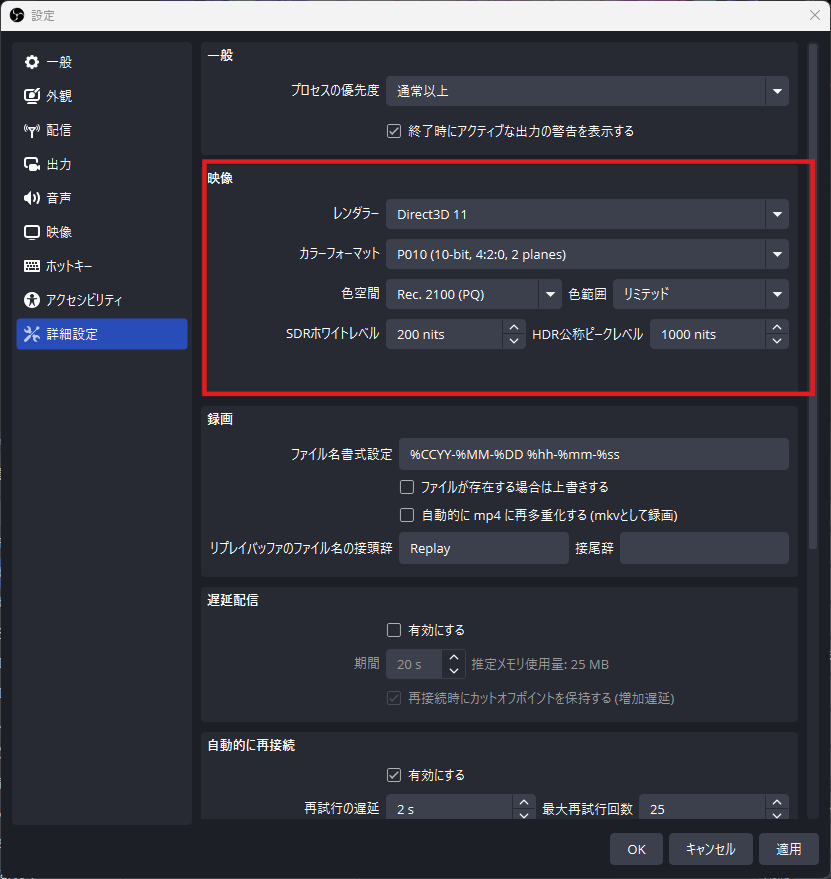Viewport: 831px width, 879px height.
Task: Uncheck 自動的に再接続 有効にする checkbox
Action: [394, 775]
